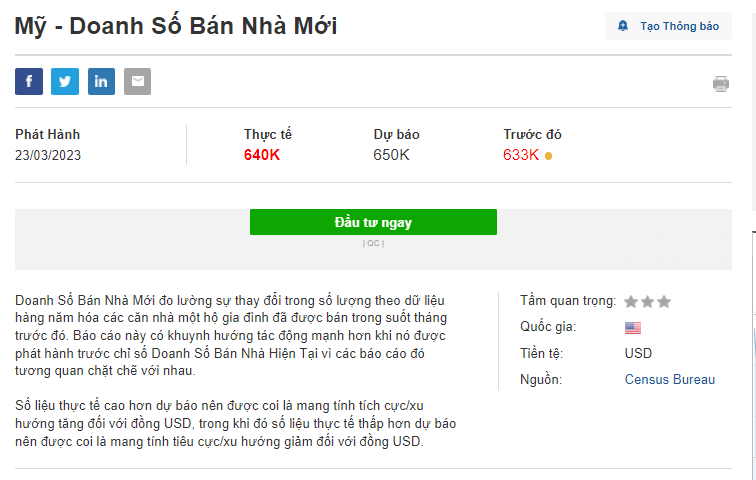Select the previous value 633K
Image resolution: width=756 pixels, height=480 pixels.
tap(521, 155)
